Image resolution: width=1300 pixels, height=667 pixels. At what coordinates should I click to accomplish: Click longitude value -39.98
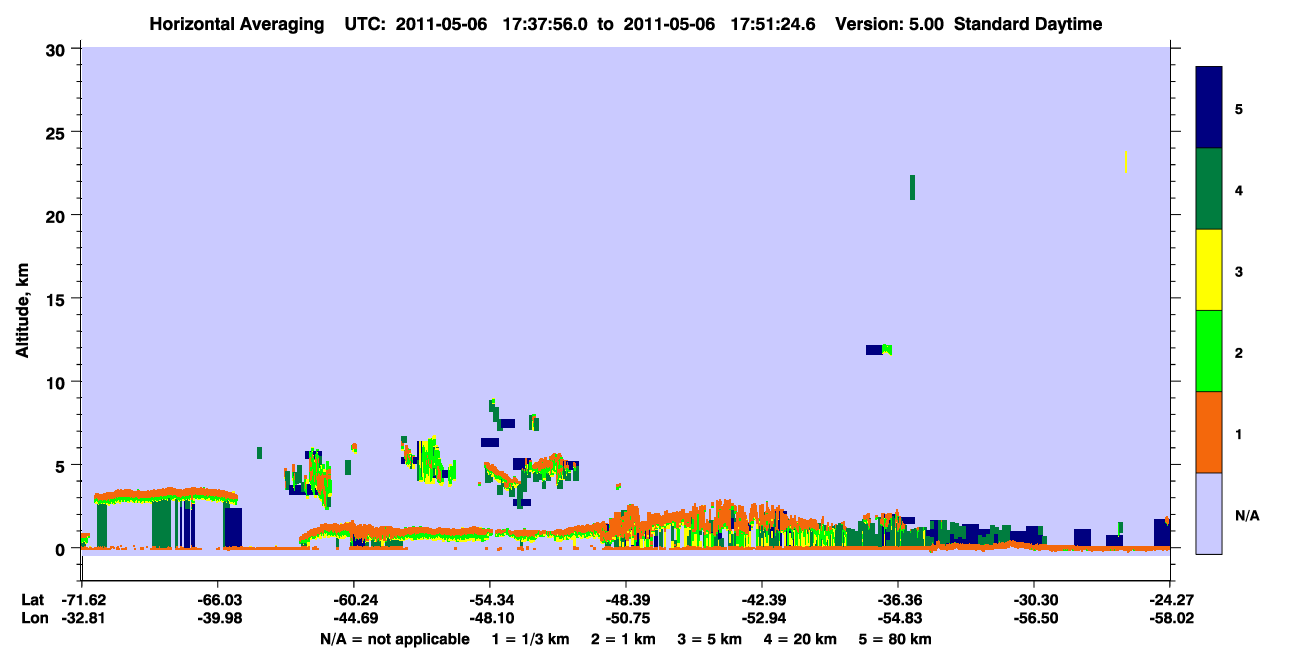click(x=218, y=619)
